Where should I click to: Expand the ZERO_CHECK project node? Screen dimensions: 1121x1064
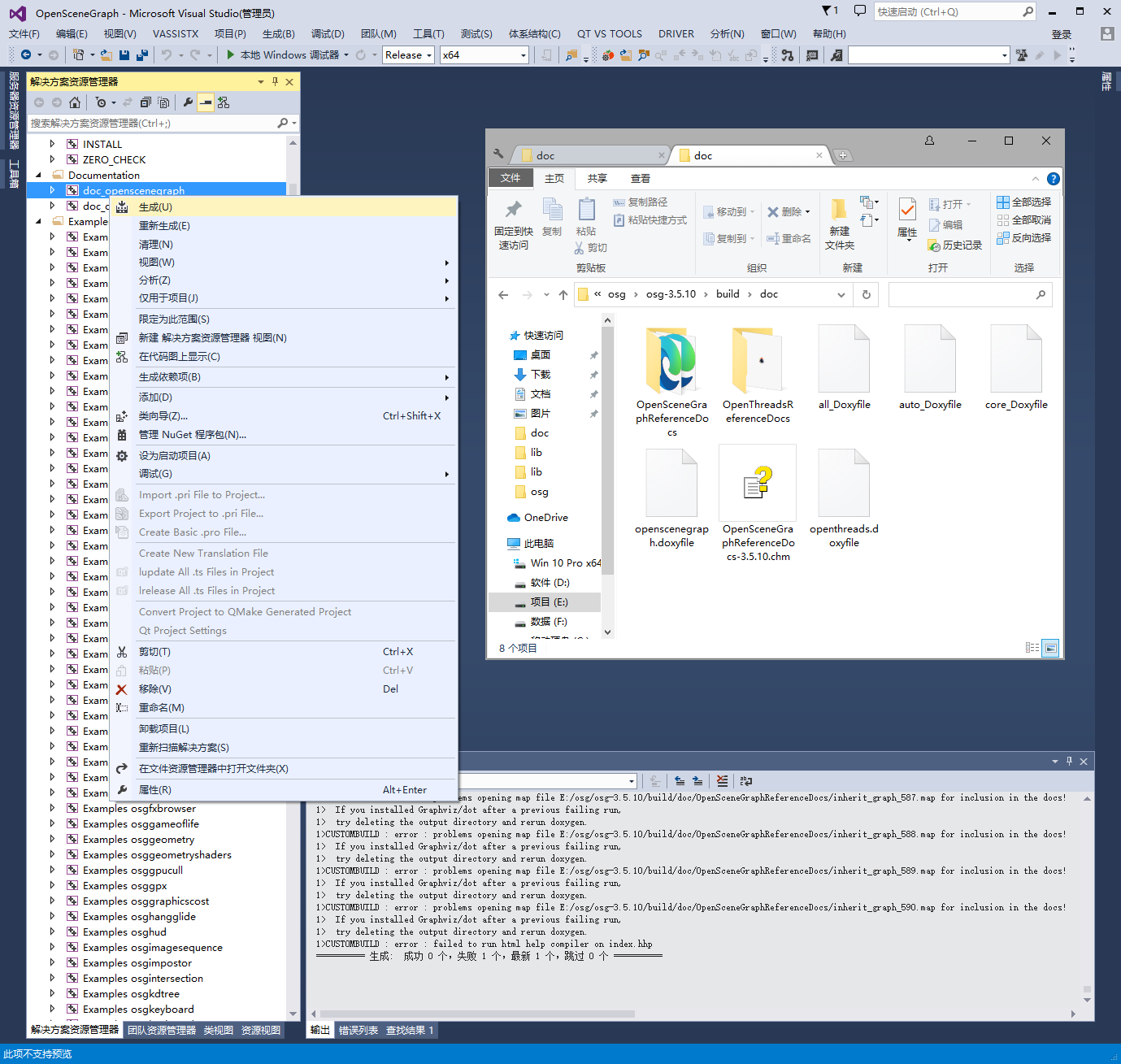pos(52,159)
